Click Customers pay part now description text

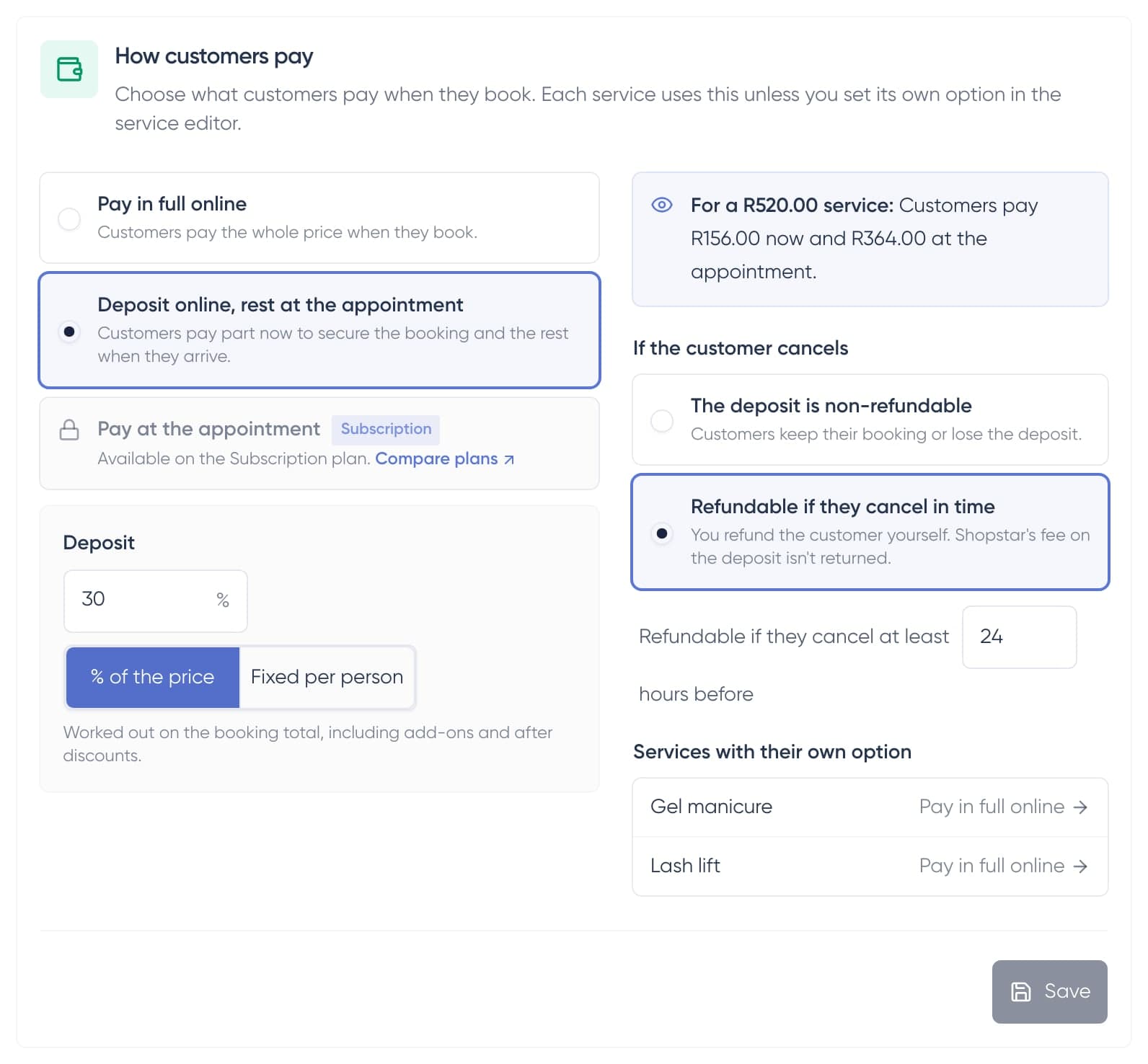tap(333, 345)
